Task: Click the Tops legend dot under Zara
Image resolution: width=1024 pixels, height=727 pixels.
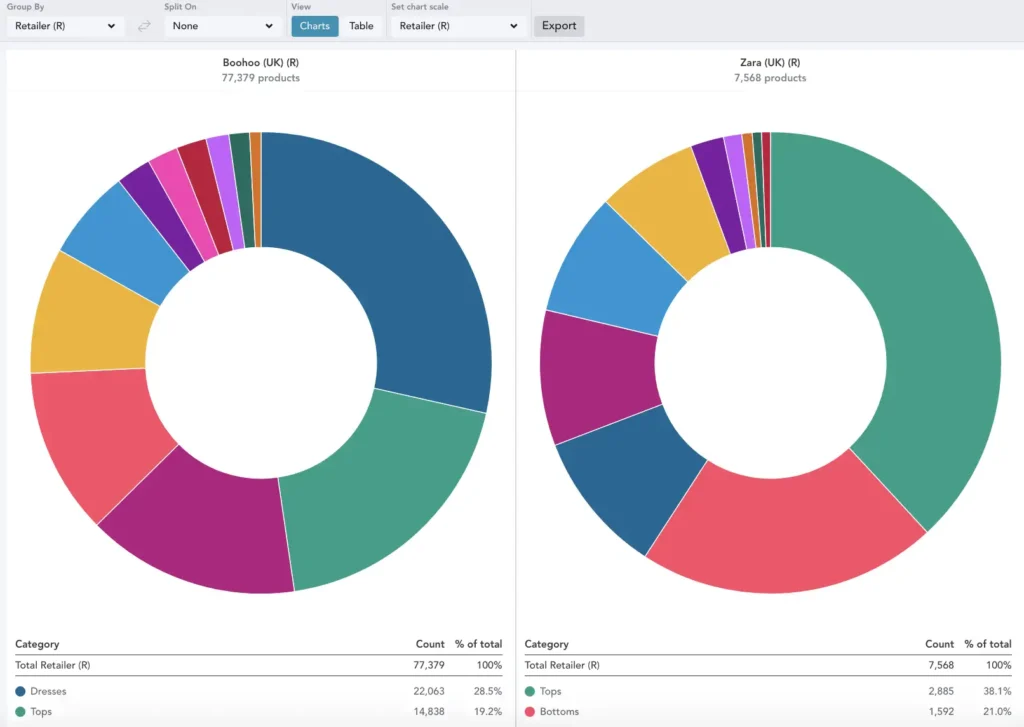Action: tap(530, 691)
